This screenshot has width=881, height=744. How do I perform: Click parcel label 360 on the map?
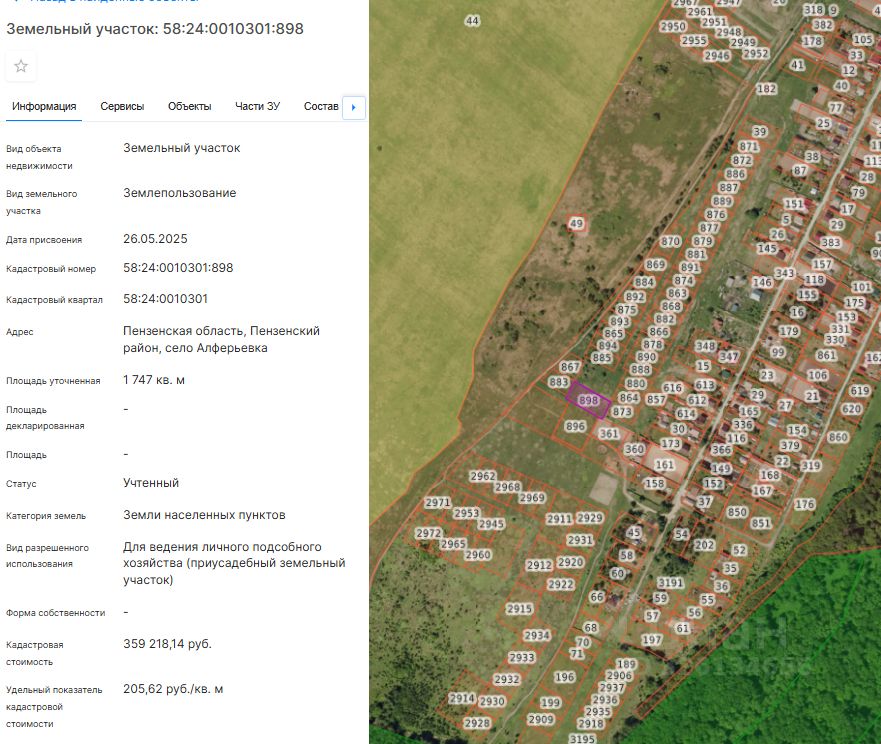634,449
